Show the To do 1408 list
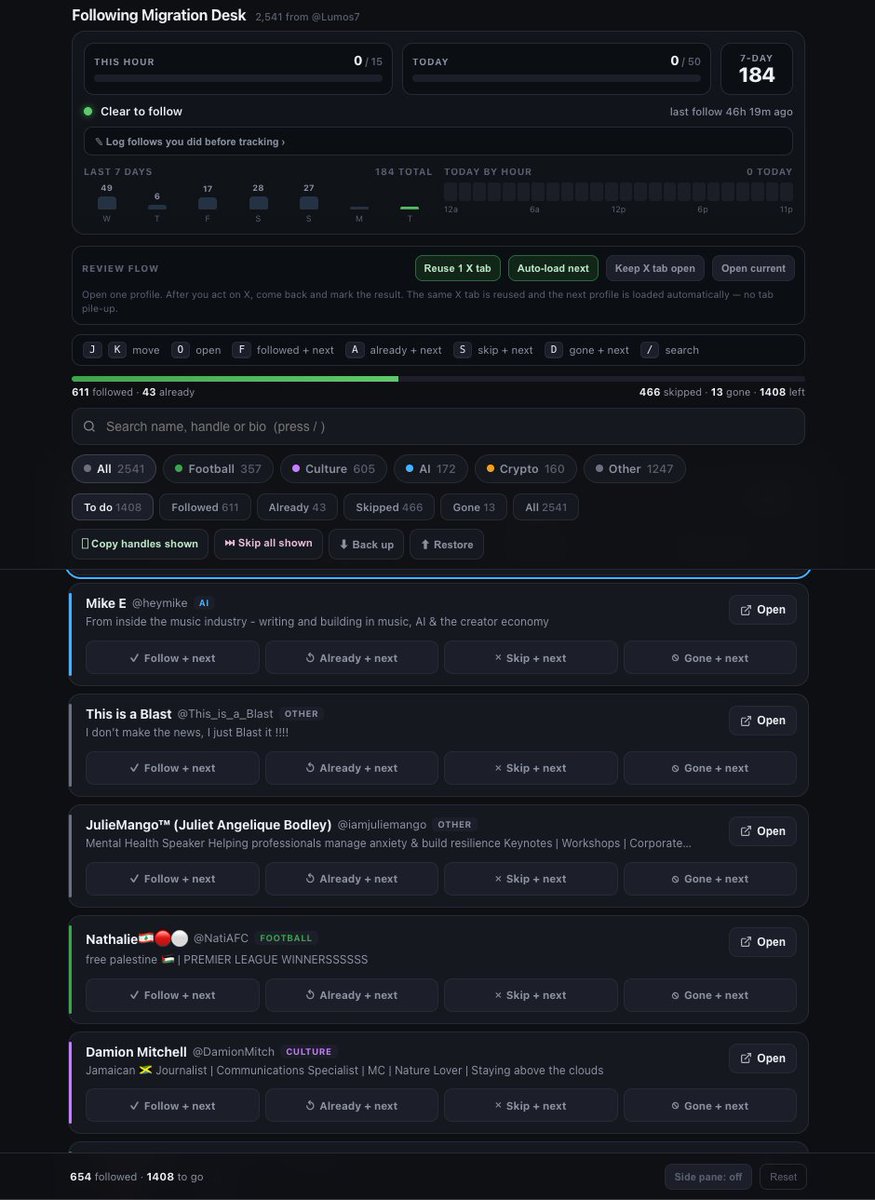Screen dimensions: 875x1200 coord(113,507)
